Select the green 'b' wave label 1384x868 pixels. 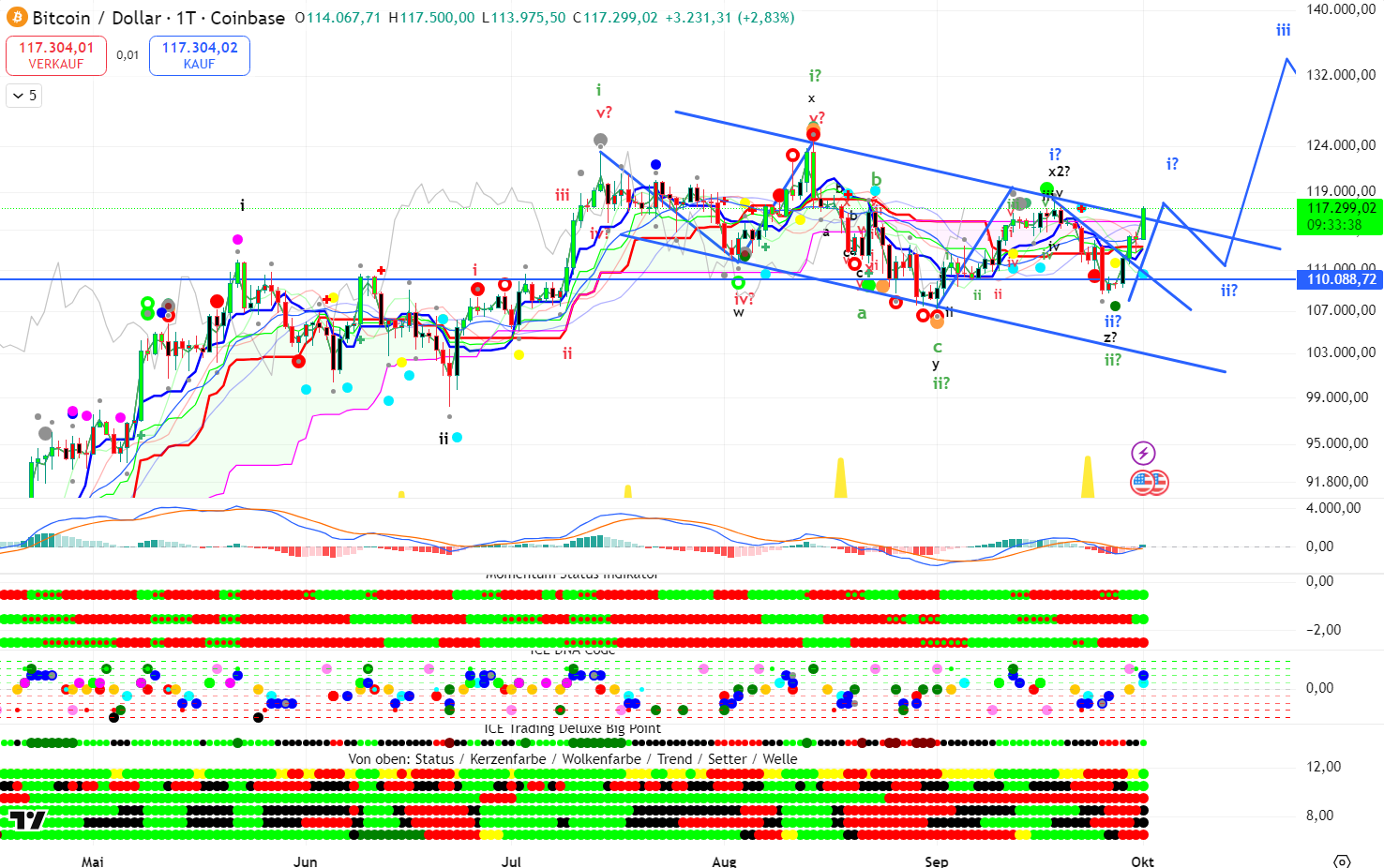876,179
